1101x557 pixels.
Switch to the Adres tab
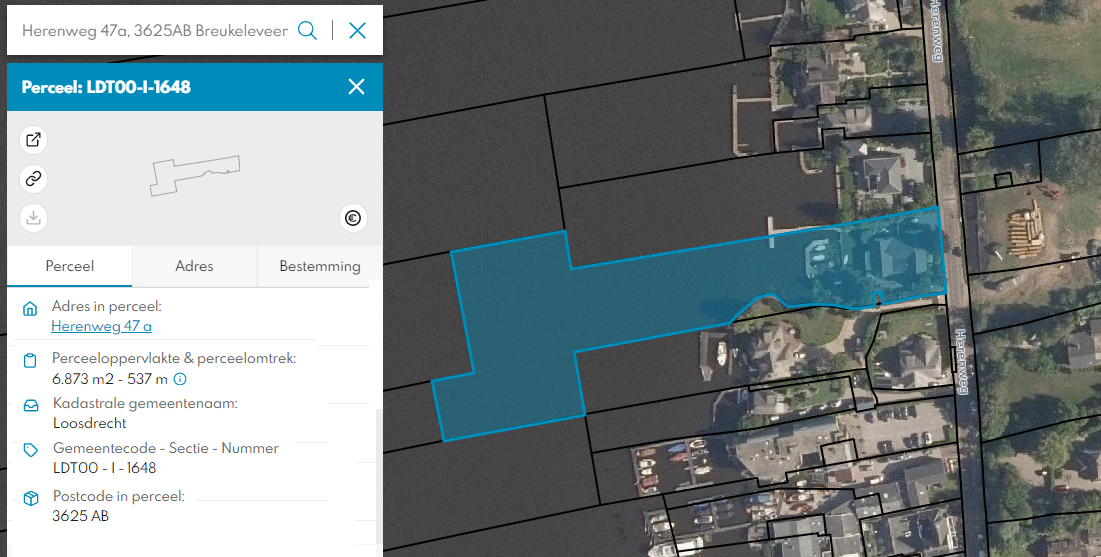pos(195,266)
